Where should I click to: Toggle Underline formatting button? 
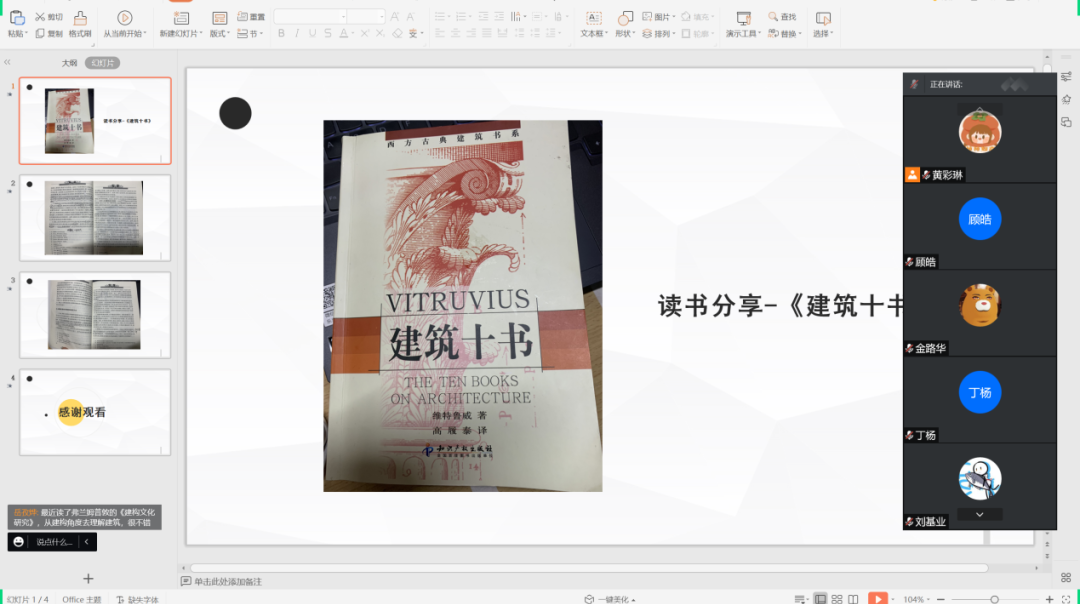pyautogui.click(x=313, y=34)
